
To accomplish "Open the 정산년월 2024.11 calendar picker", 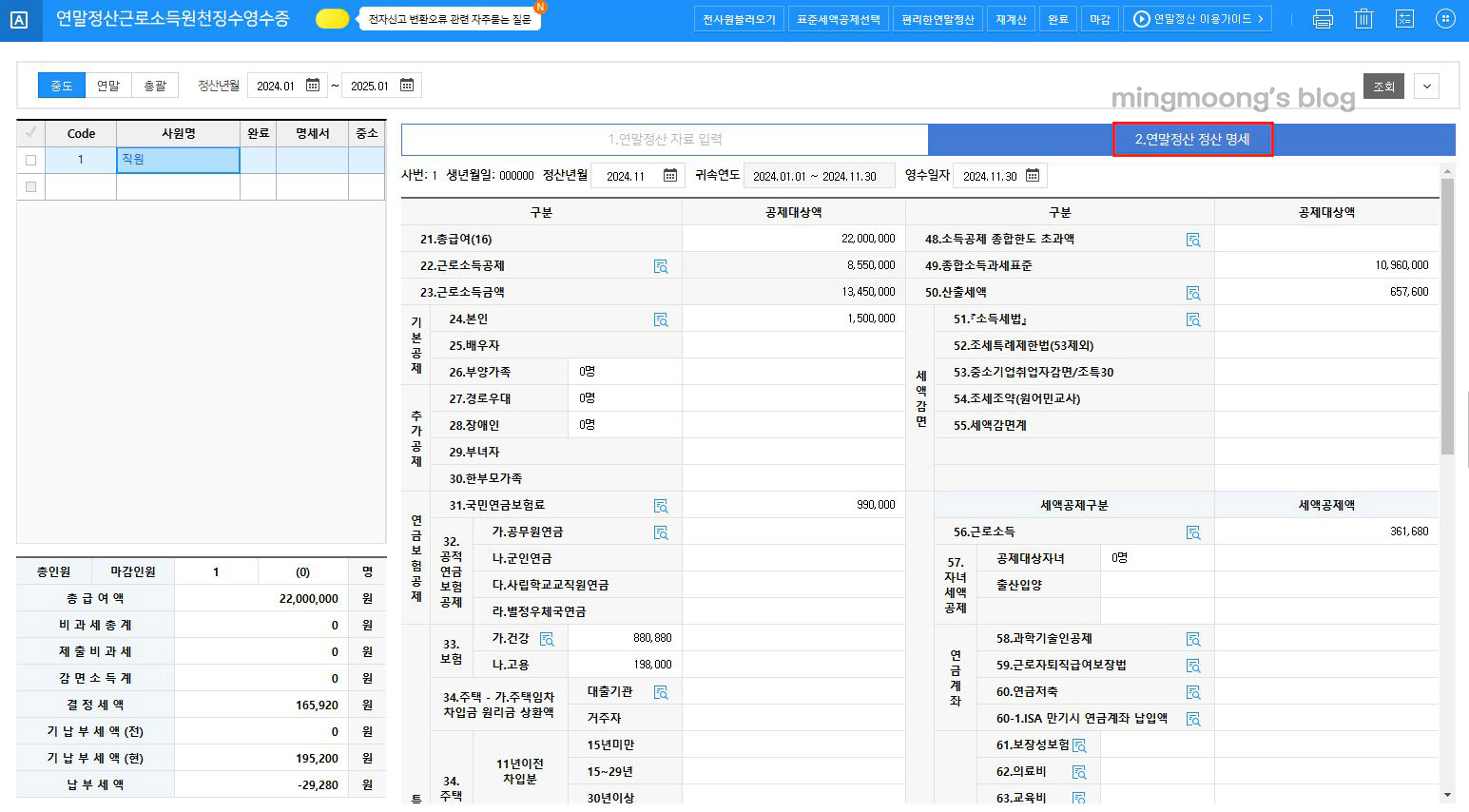I will pos(671,175).
